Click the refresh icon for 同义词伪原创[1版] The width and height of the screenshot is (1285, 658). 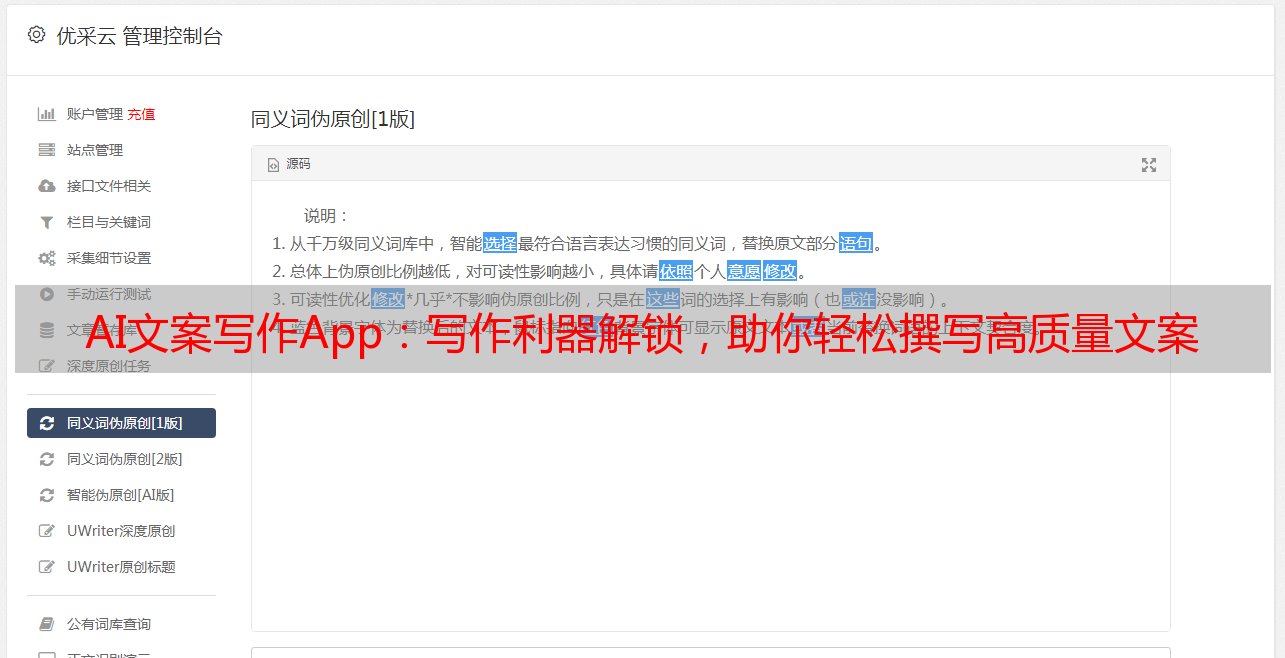pyautogui.click(x=46, y=423)
